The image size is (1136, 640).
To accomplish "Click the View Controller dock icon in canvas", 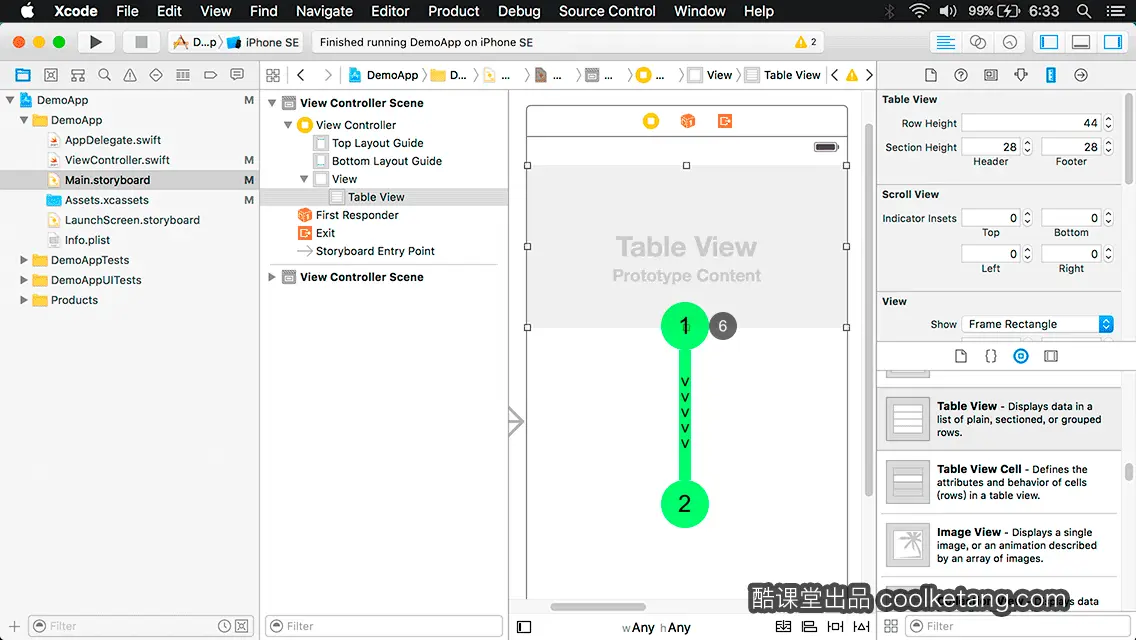I will point(651,121).
